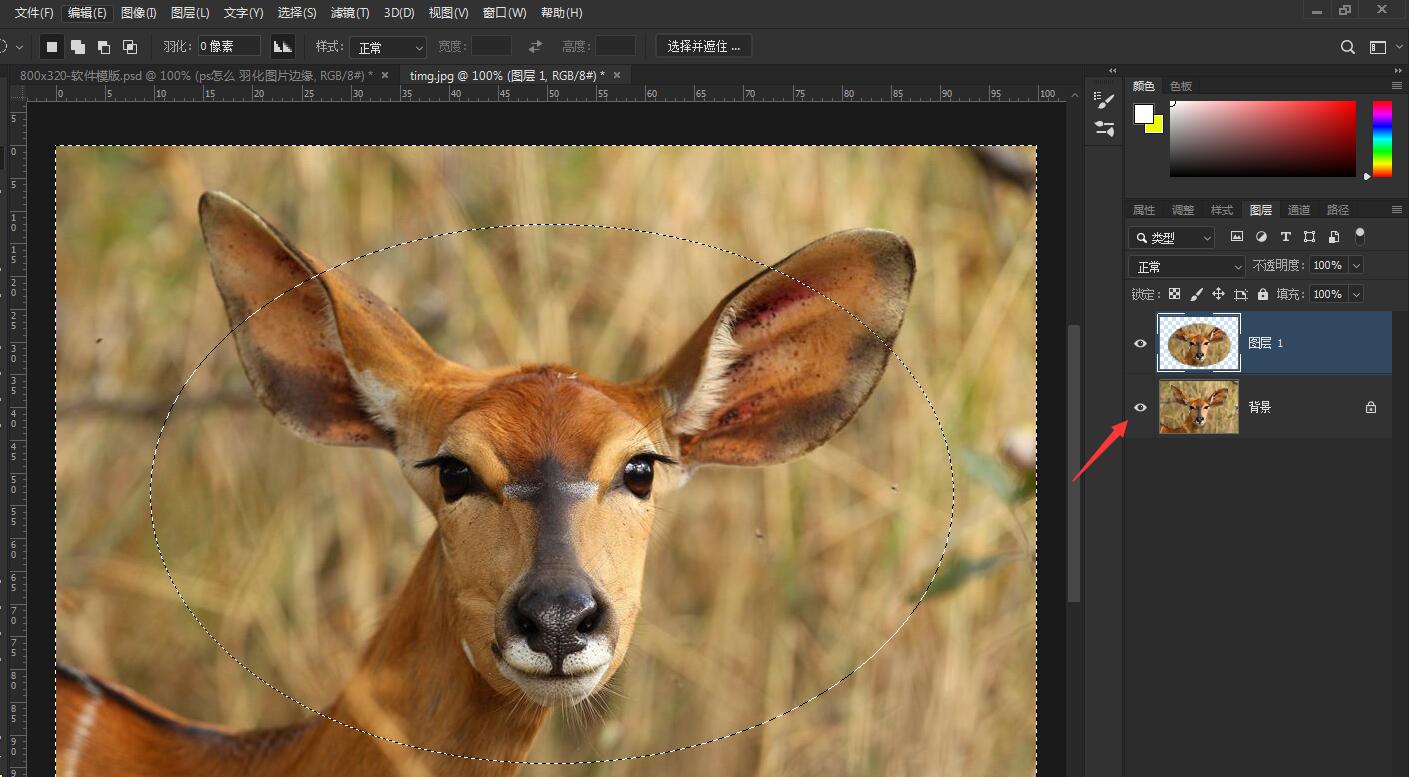Image resolution: width=1409 pixels, height=777 pixels.
Task: Expand the 样式 style dropdown
Action: point(388,47)
